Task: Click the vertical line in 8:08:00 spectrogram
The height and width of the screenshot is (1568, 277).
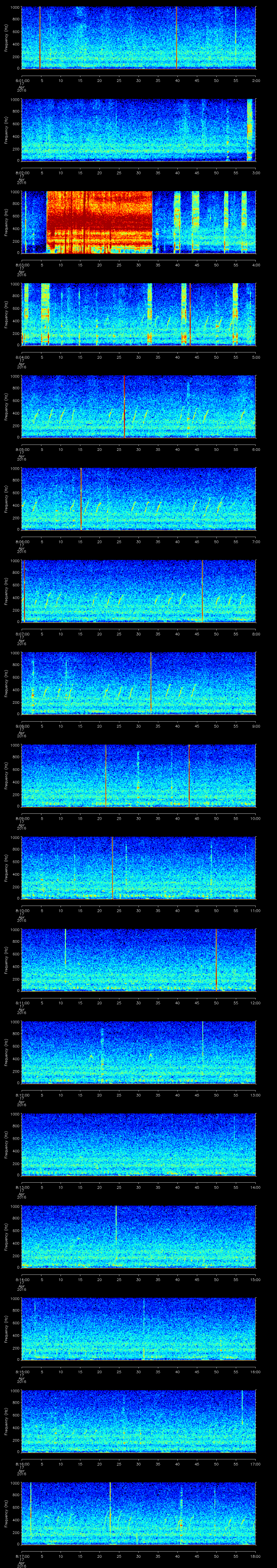Action: [x=151, y=682]
